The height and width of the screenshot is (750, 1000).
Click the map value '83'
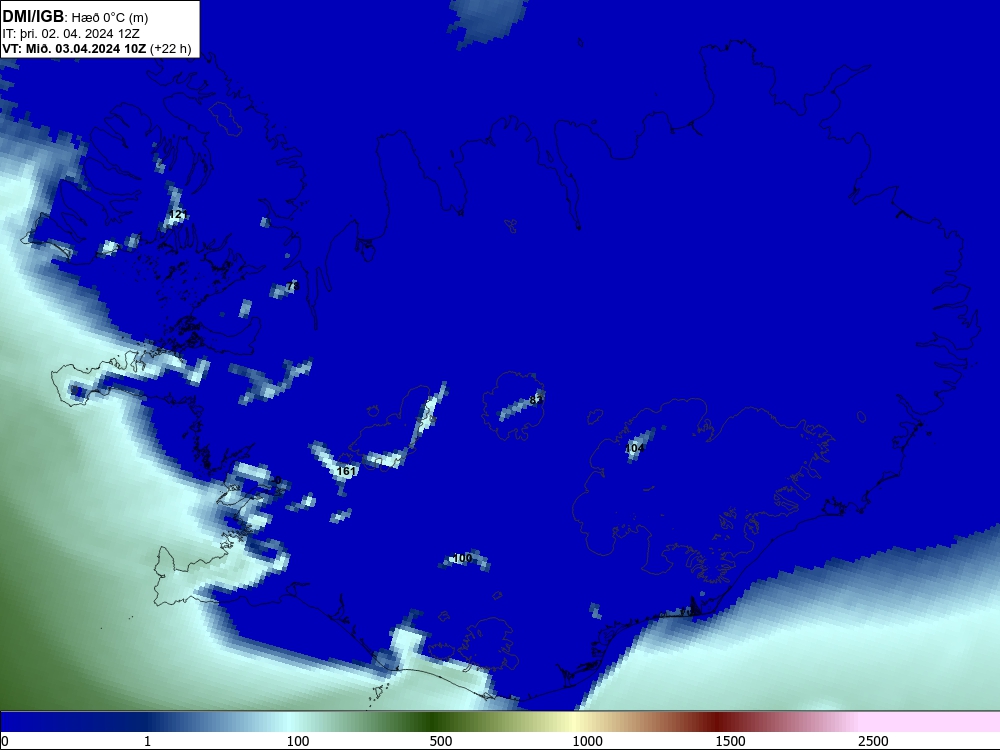pyautogui.click(x=536, y=401)
